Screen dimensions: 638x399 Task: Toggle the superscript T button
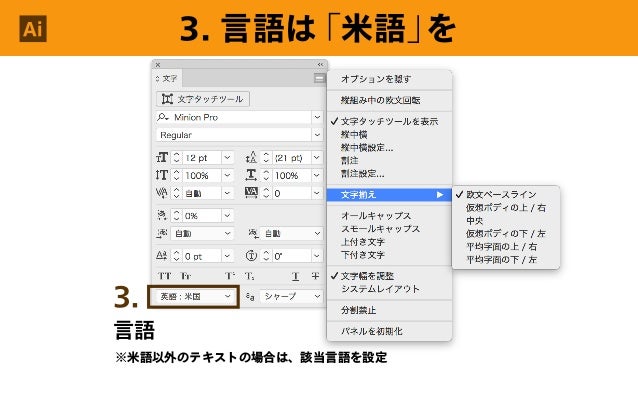230,276
